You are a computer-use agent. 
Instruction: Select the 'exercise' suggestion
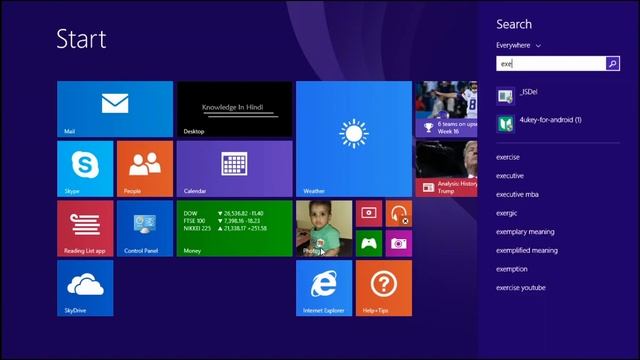tap(508, 157)
